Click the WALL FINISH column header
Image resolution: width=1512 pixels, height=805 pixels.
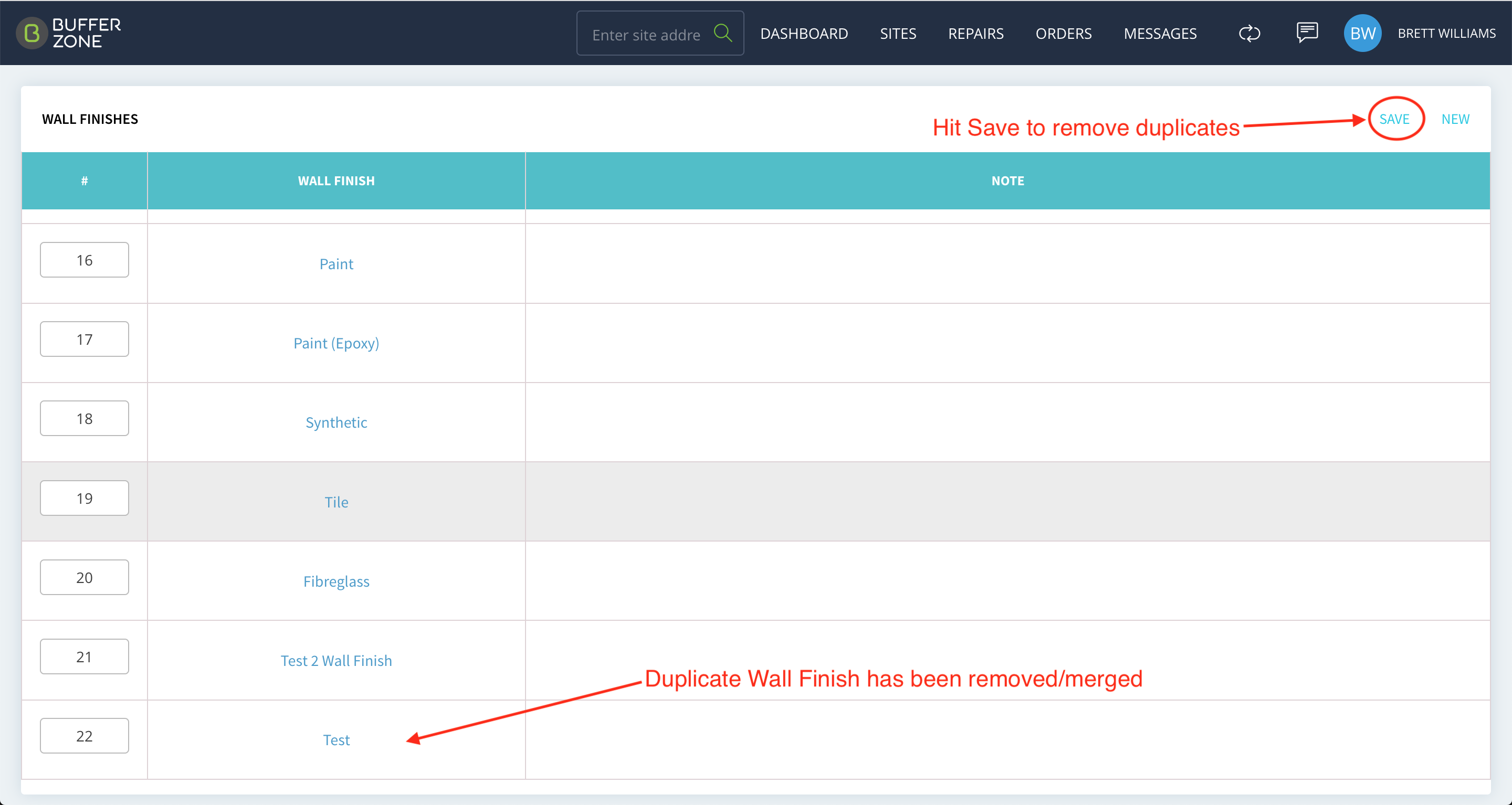(x=337, y=181)
